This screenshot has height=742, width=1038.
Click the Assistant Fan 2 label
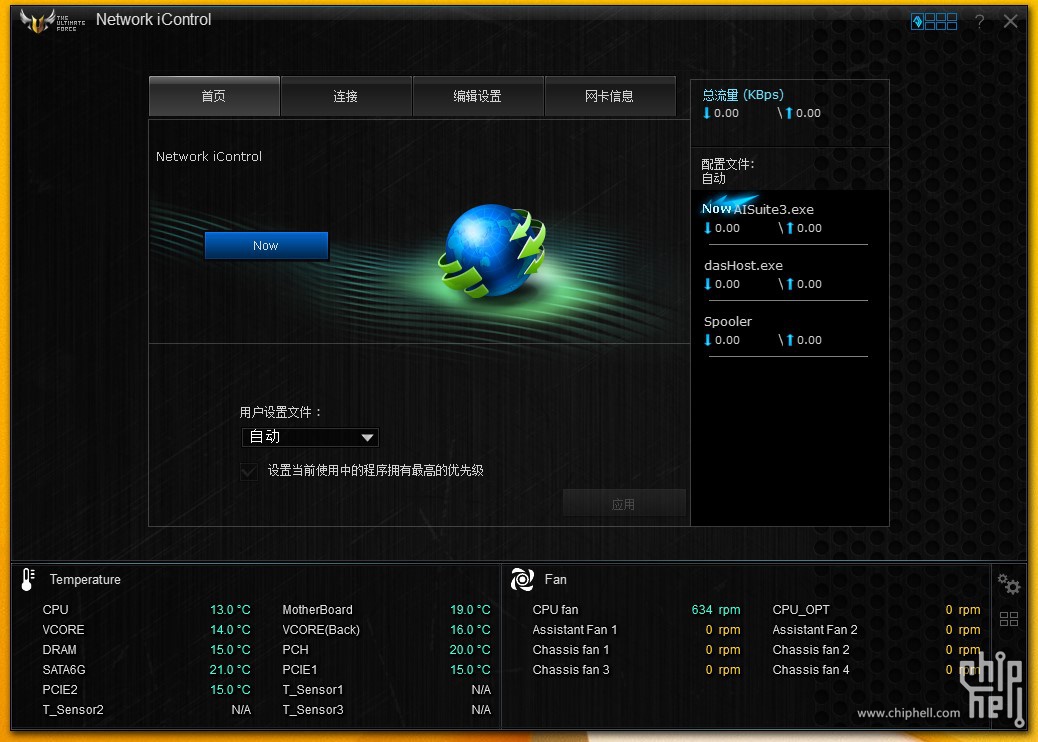[815, 629]
